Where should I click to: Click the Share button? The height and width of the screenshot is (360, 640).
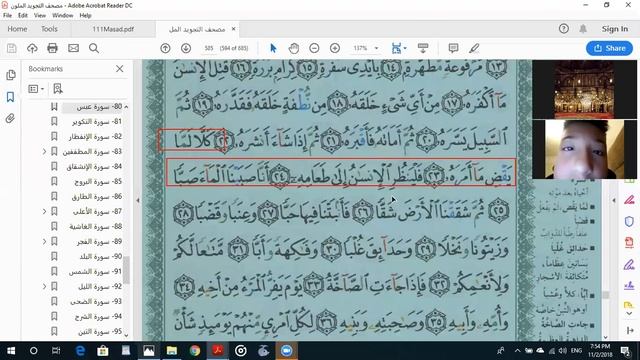[x=609, y=48]
